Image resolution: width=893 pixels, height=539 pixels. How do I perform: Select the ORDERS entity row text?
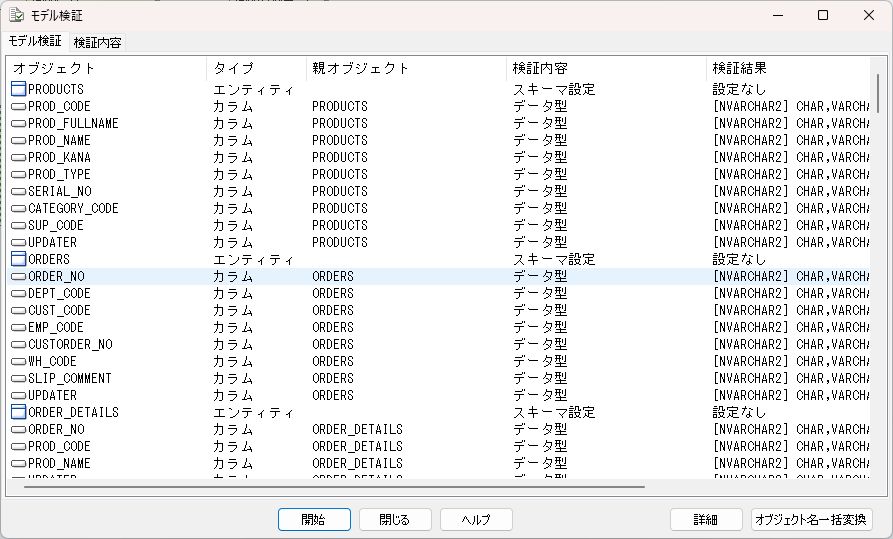coord(49,259)
